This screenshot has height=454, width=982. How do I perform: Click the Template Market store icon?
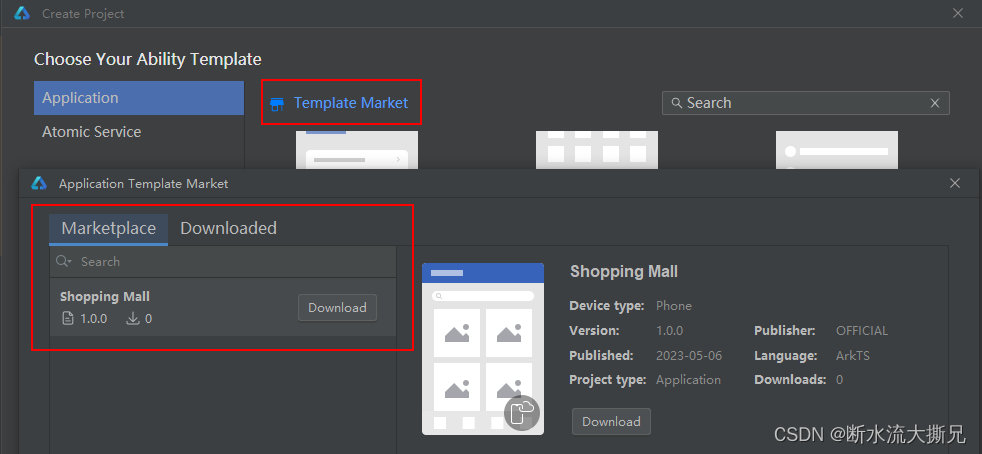pyautogui.click(x=277, y=104)
